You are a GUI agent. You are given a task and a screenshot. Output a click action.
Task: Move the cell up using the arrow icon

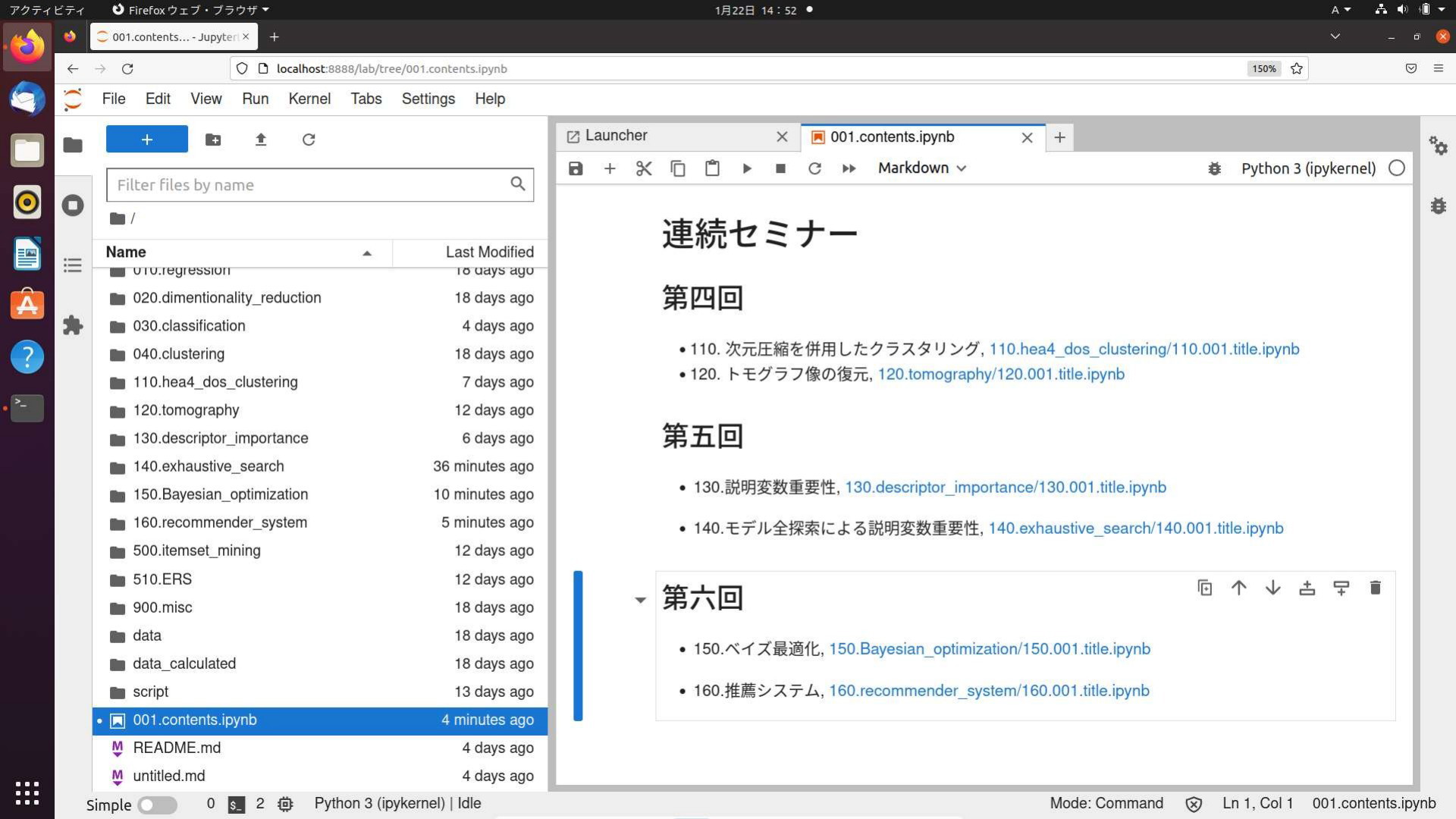(1238, 588)
